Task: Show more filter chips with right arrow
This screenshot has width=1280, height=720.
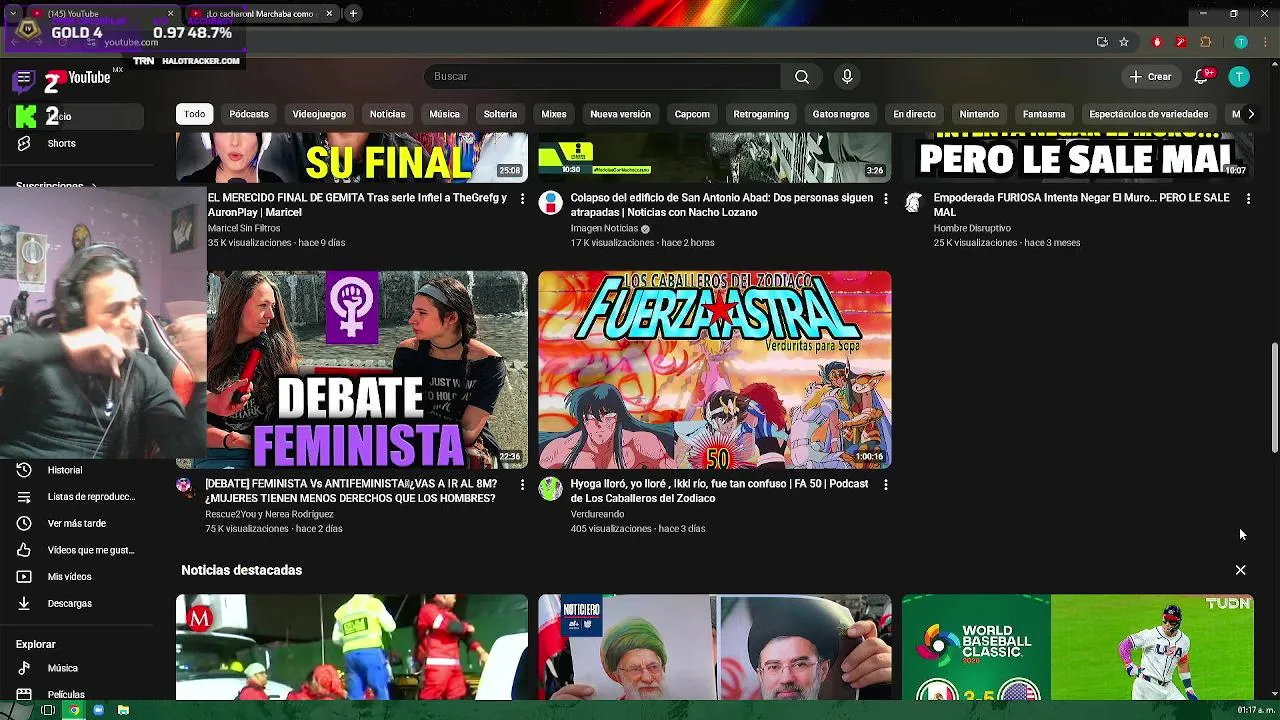Action: 1250,114
